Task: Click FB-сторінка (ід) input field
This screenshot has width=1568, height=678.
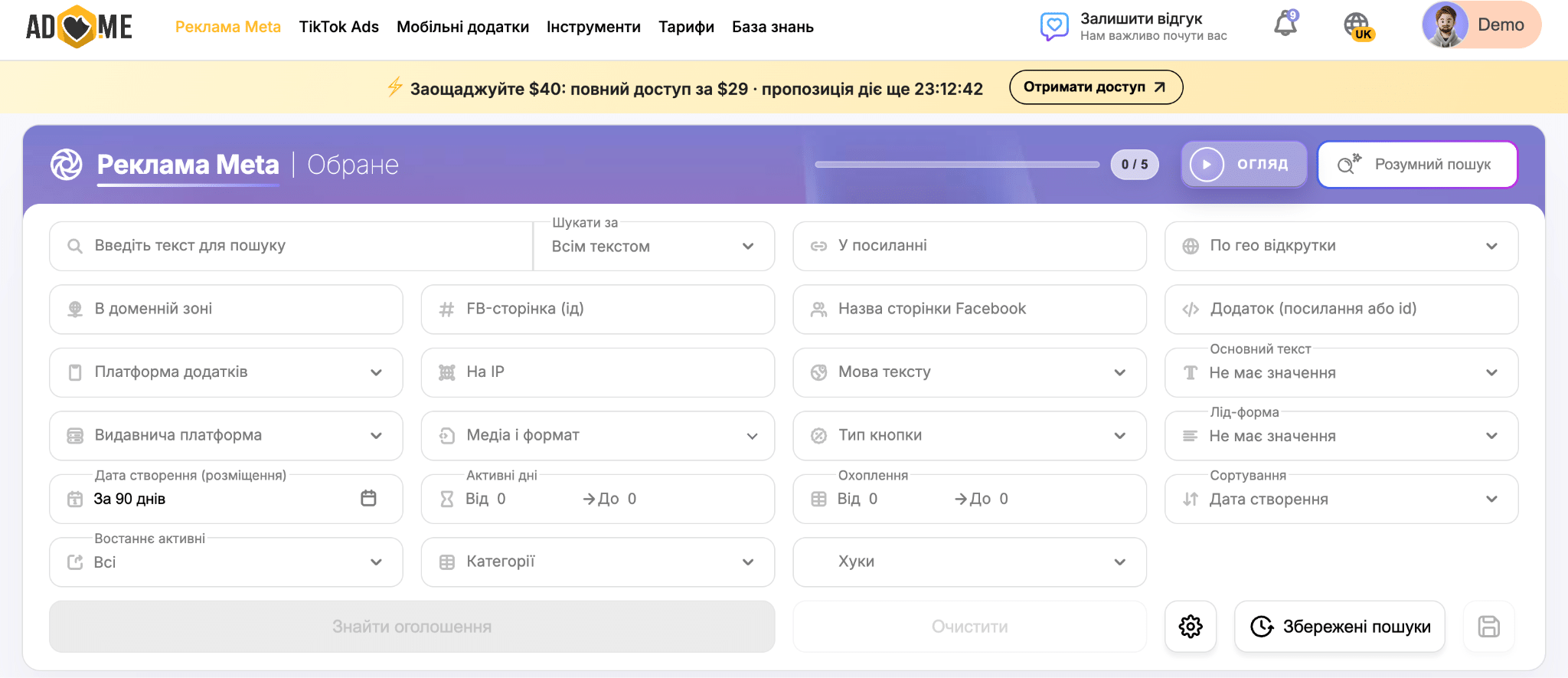Action: point(598,309)
